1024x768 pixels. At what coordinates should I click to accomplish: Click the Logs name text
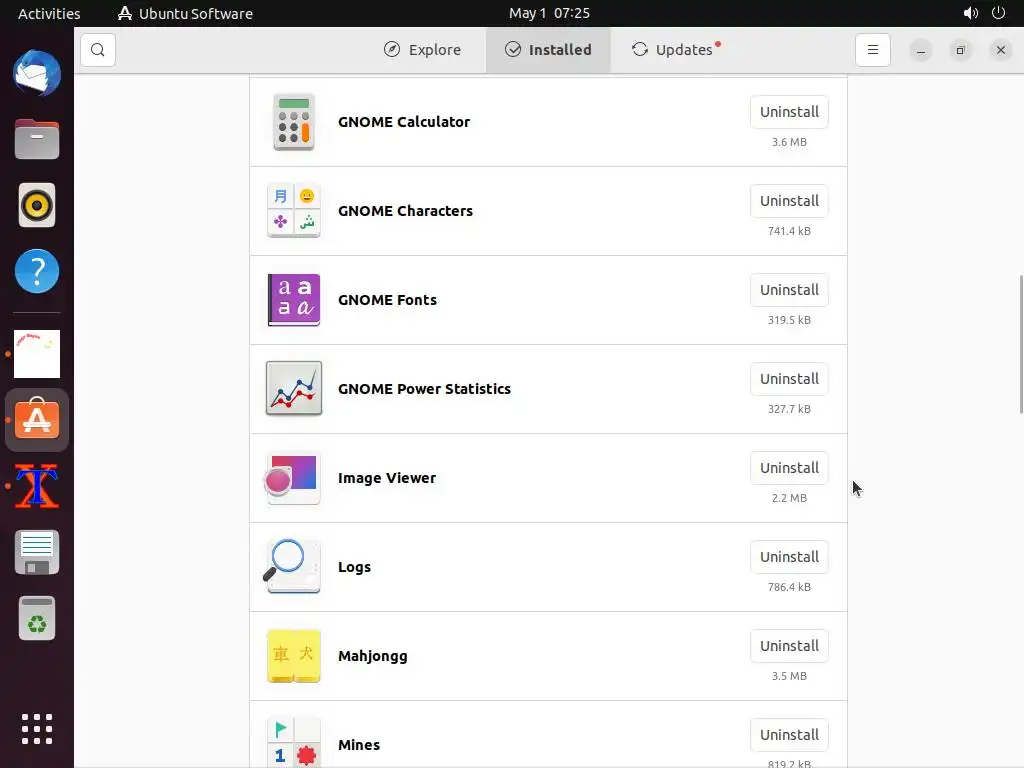click(354, 567)
